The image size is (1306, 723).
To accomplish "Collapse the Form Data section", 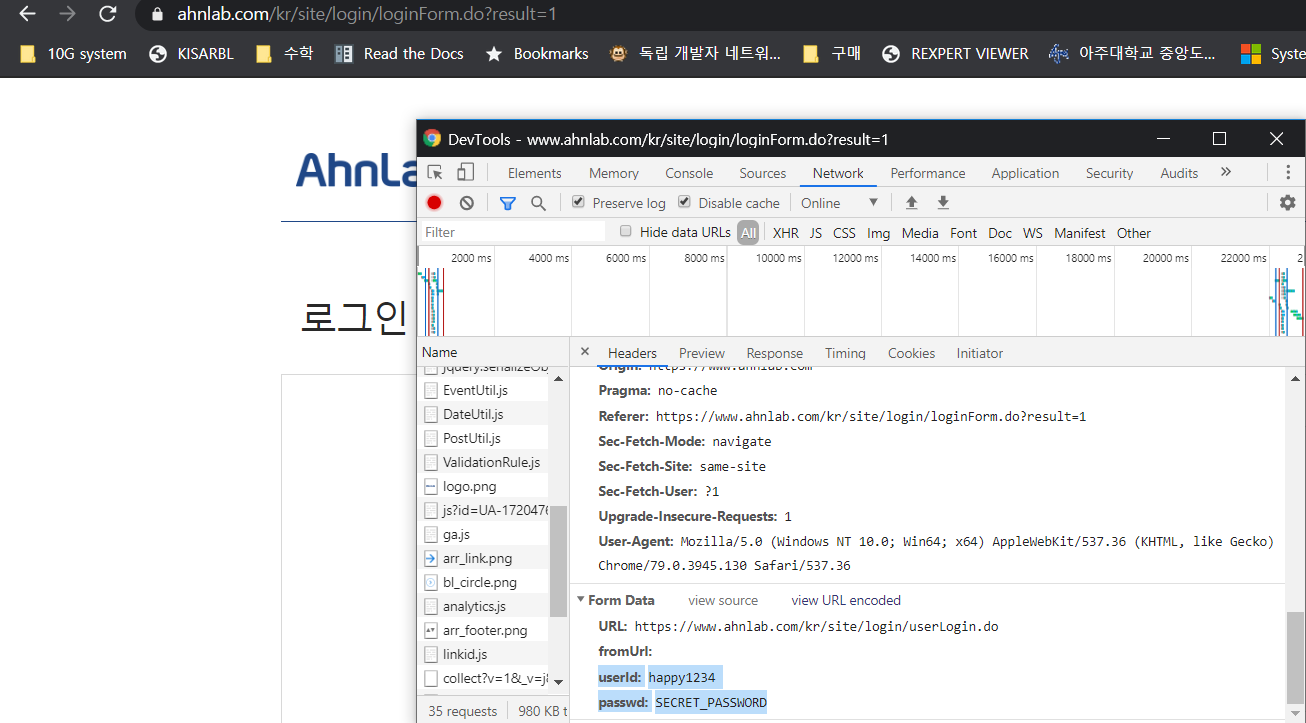I will [x=581, y=600].
